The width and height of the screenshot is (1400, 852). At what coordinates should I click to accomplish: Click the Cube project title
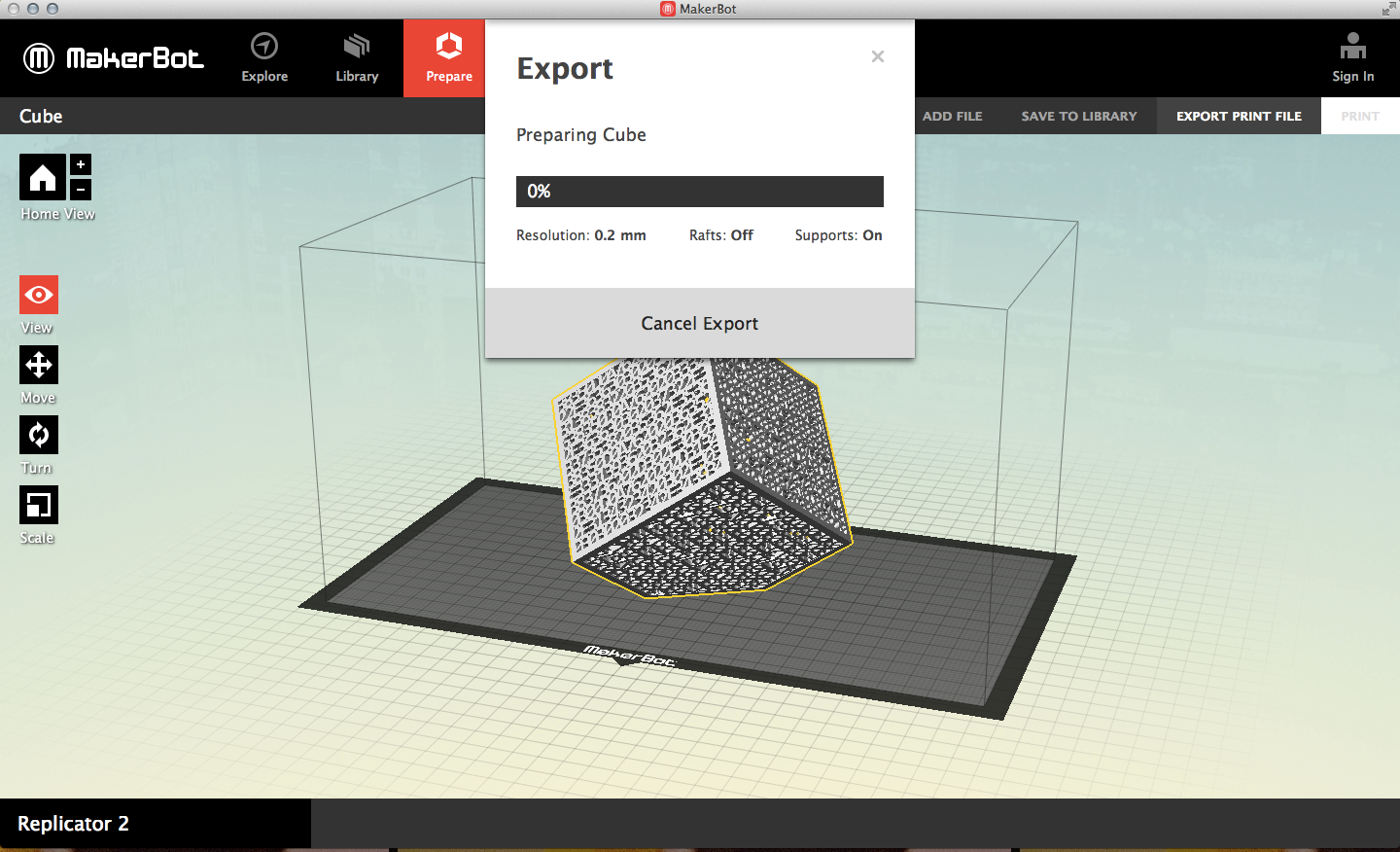[40, 116]
